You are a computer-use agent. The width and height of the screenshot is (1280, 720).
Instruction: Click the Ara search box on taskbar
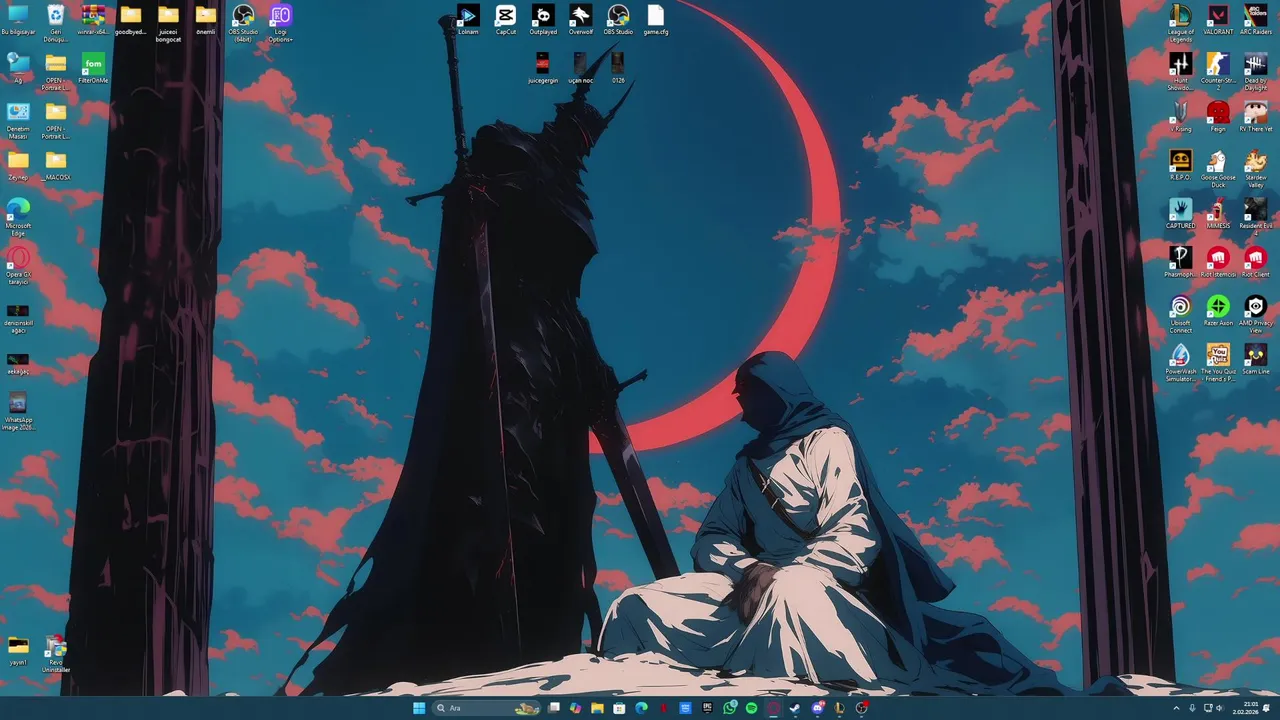[486, 708]
